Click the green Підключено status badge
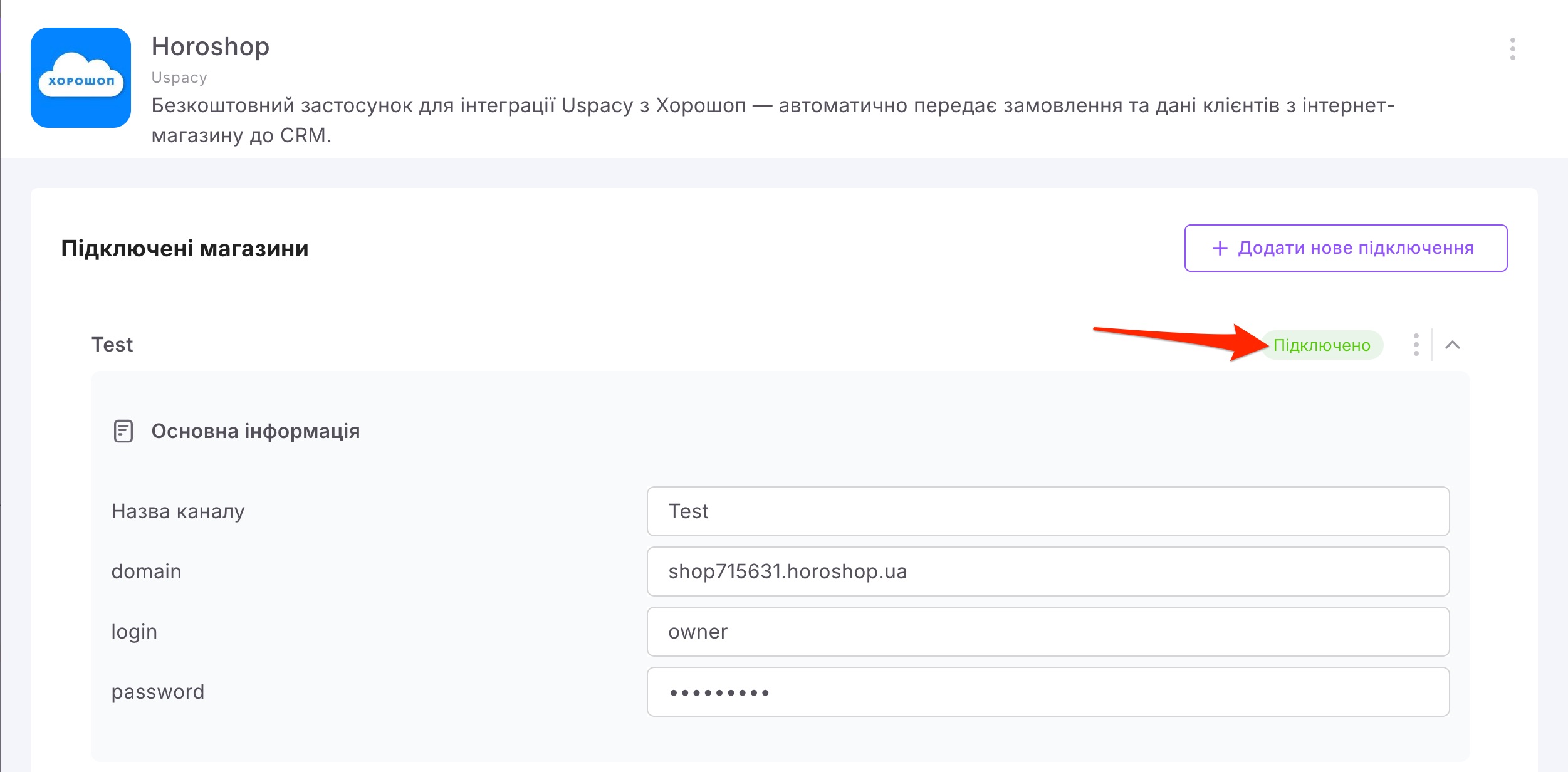This screenshot has width=1568, height=772. (1322, 345)
